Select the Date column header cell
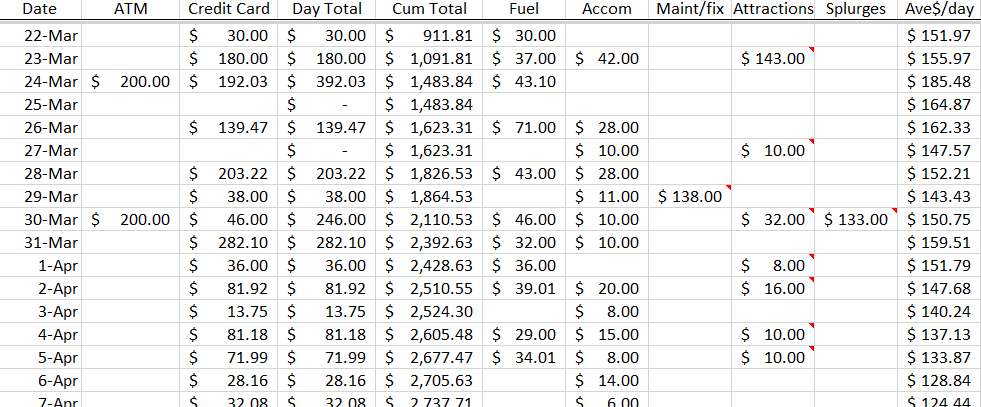This screenshot has height=407, width=981. [x=39, y=9]
